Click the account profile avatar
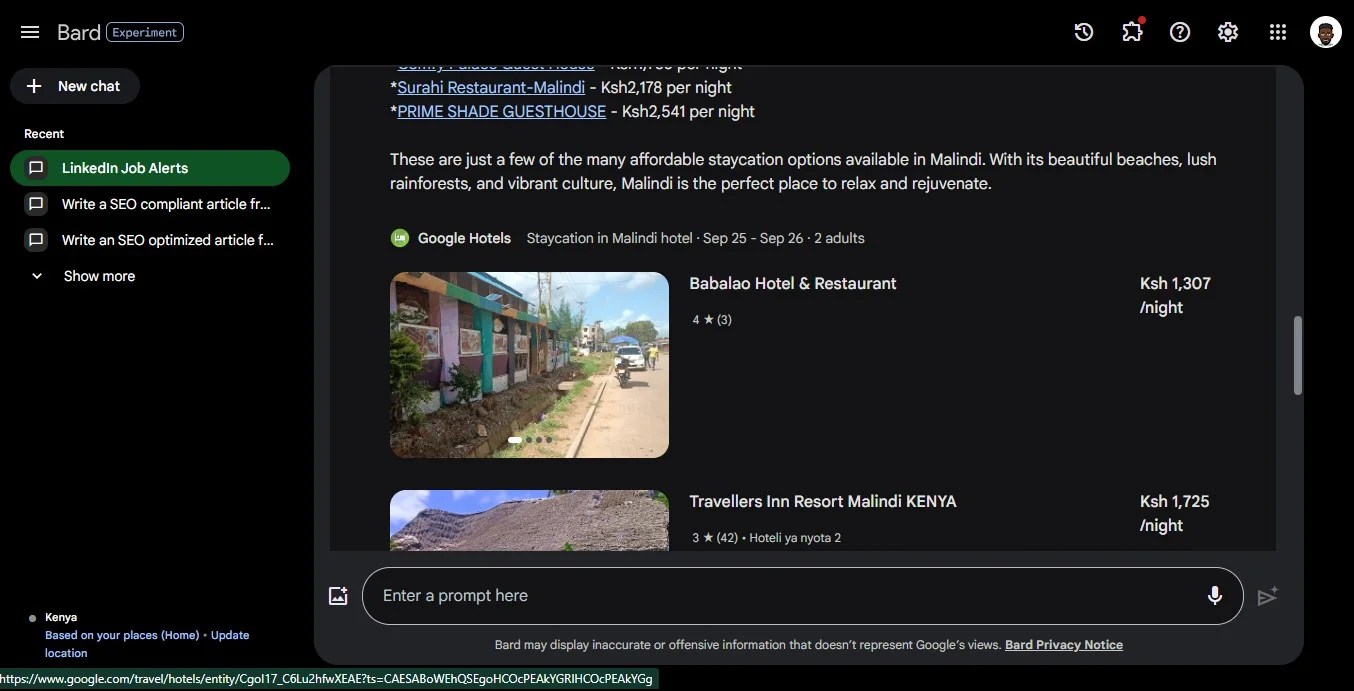1354x691 pixels. coord(1326,32)
